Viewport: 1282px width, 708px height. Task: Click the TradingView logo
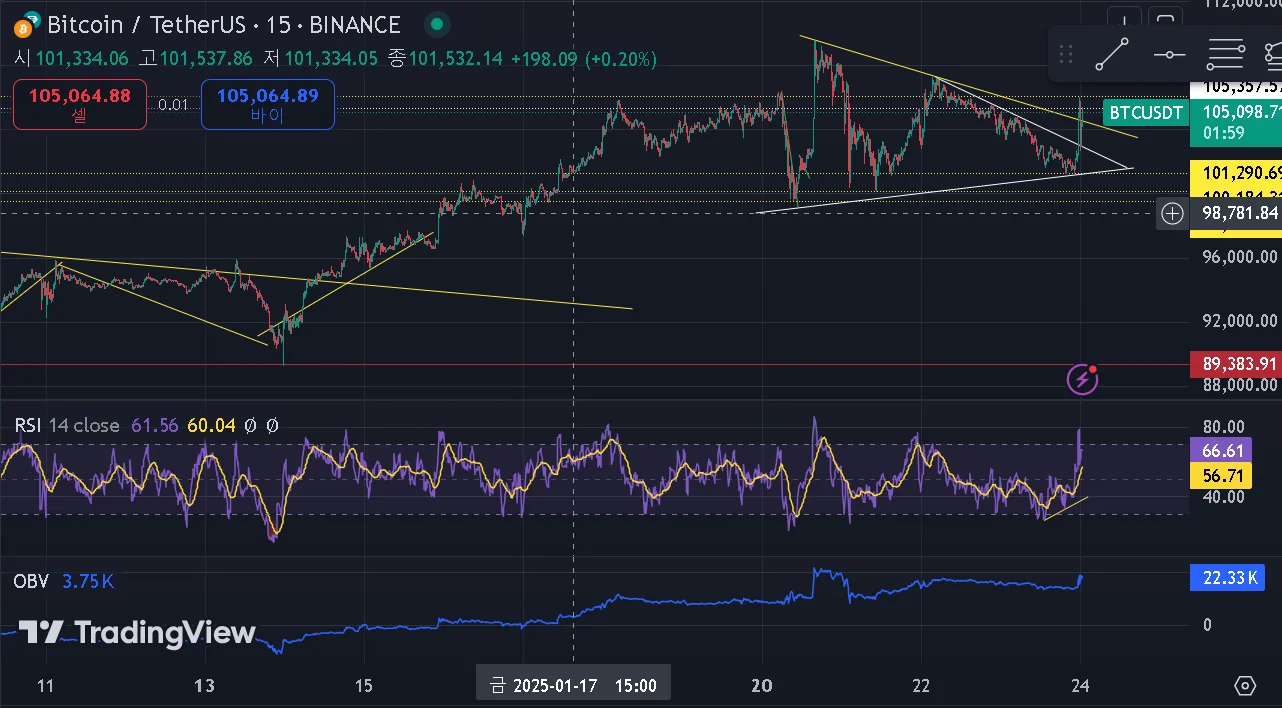tap(137, 633)
